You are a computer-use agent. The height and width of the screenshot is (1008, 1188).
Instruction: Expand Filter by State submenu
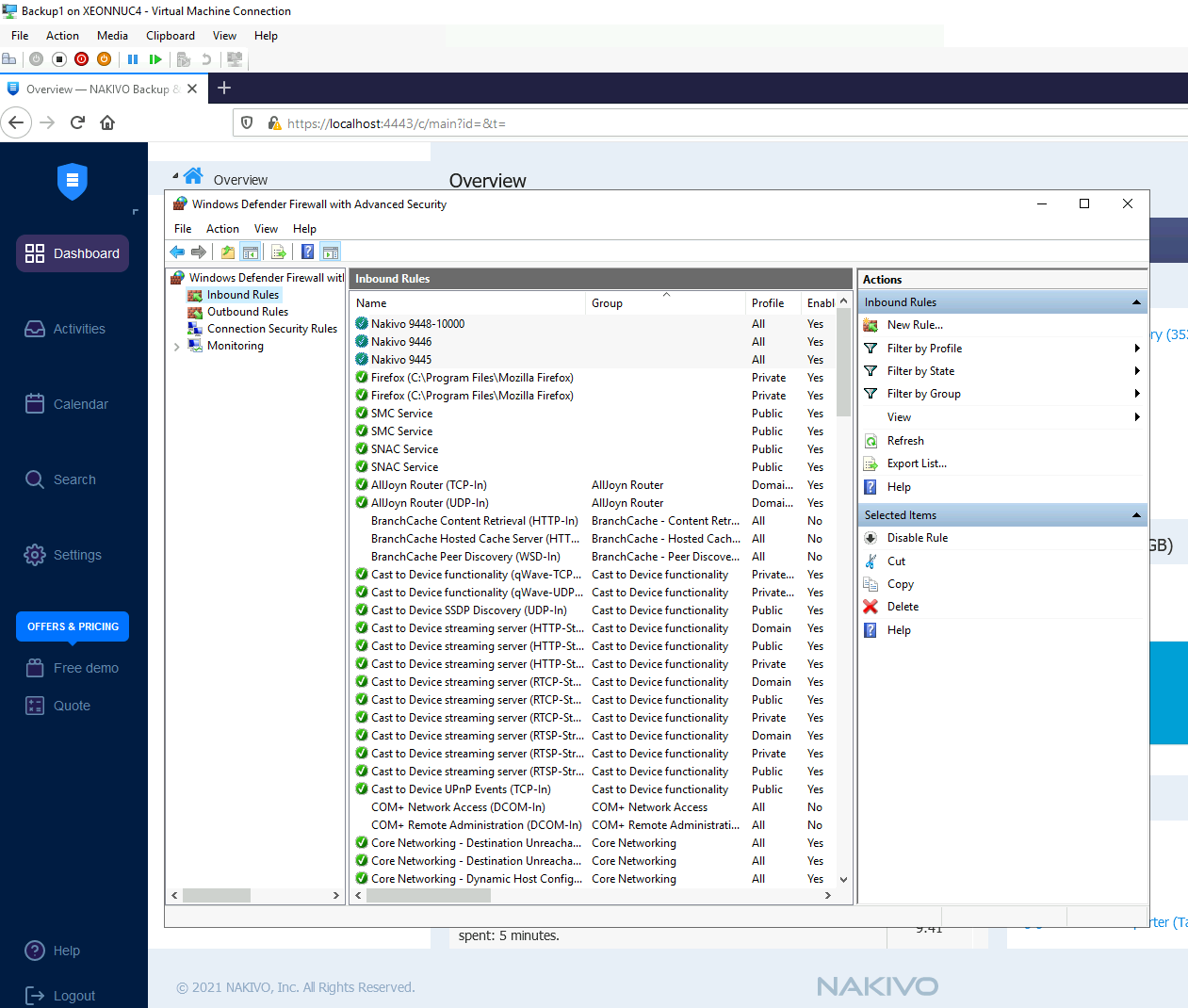pos(1137,371)
